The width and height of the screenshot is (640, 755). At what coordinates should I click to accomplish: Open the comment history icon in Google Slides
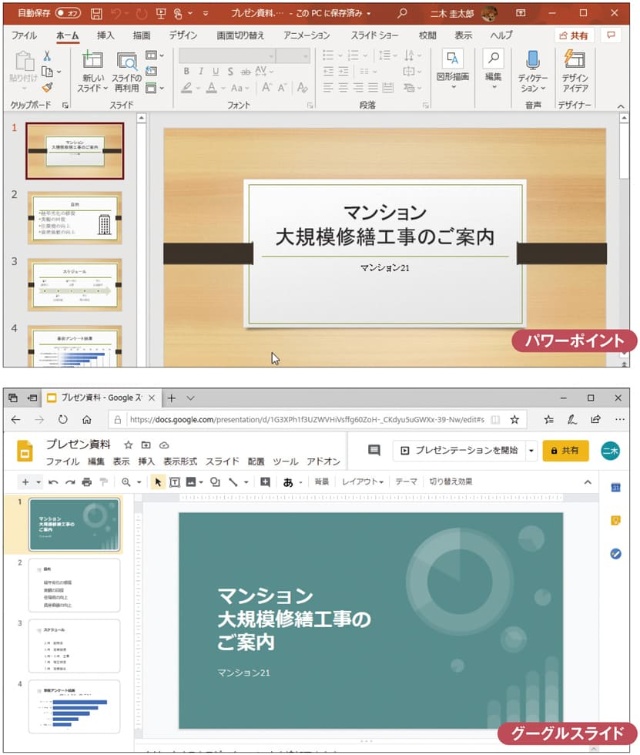[x=374, y=451]
